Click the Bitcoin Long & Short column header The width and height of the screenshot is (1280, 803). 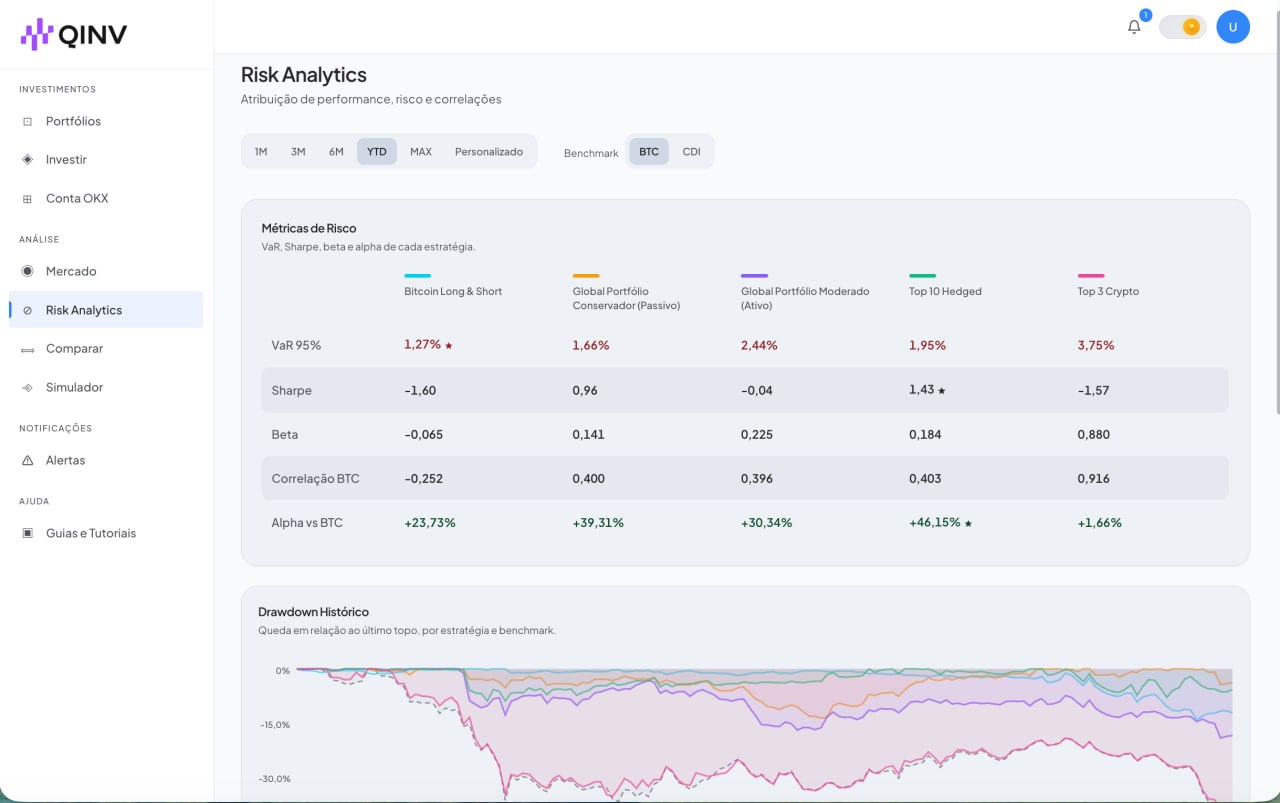[x=453, y=291]
